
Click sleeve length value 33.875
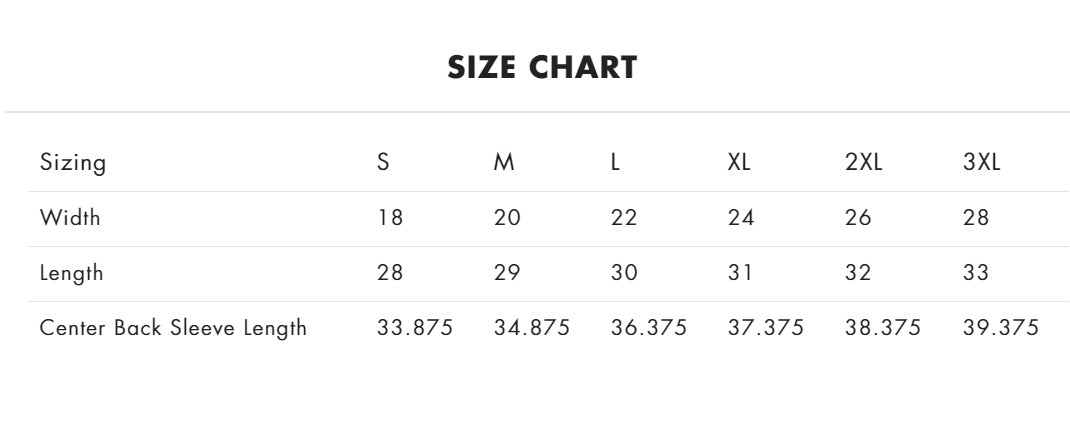pos(415,328)
